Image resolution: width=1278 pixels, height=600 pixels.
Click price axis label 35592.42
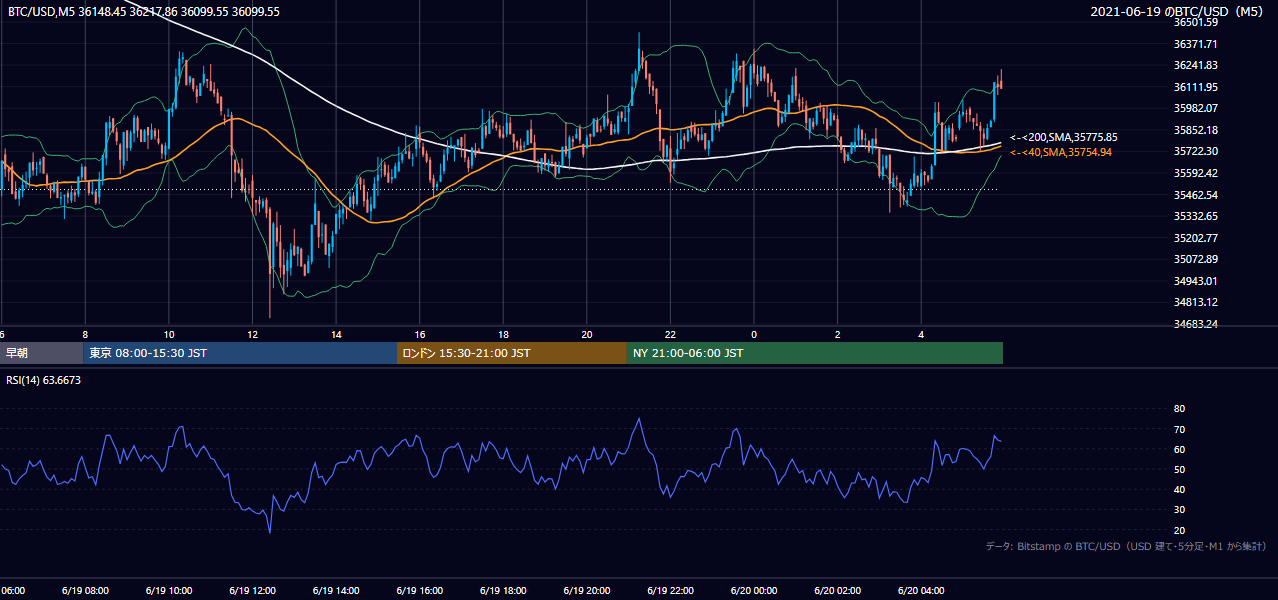[1195, 173]
